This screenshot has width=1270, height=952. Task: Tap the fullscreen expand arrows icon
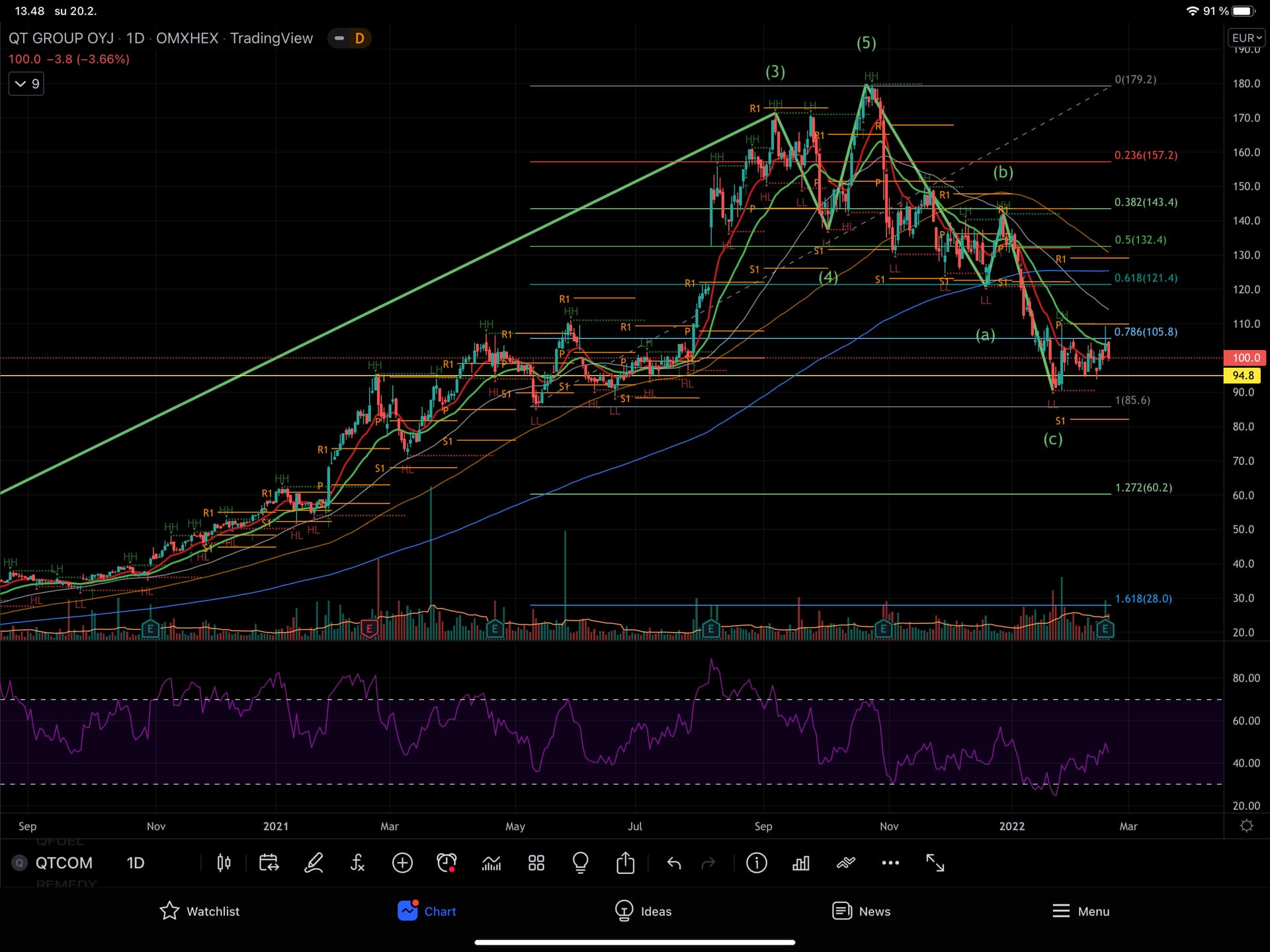[935, 863]
